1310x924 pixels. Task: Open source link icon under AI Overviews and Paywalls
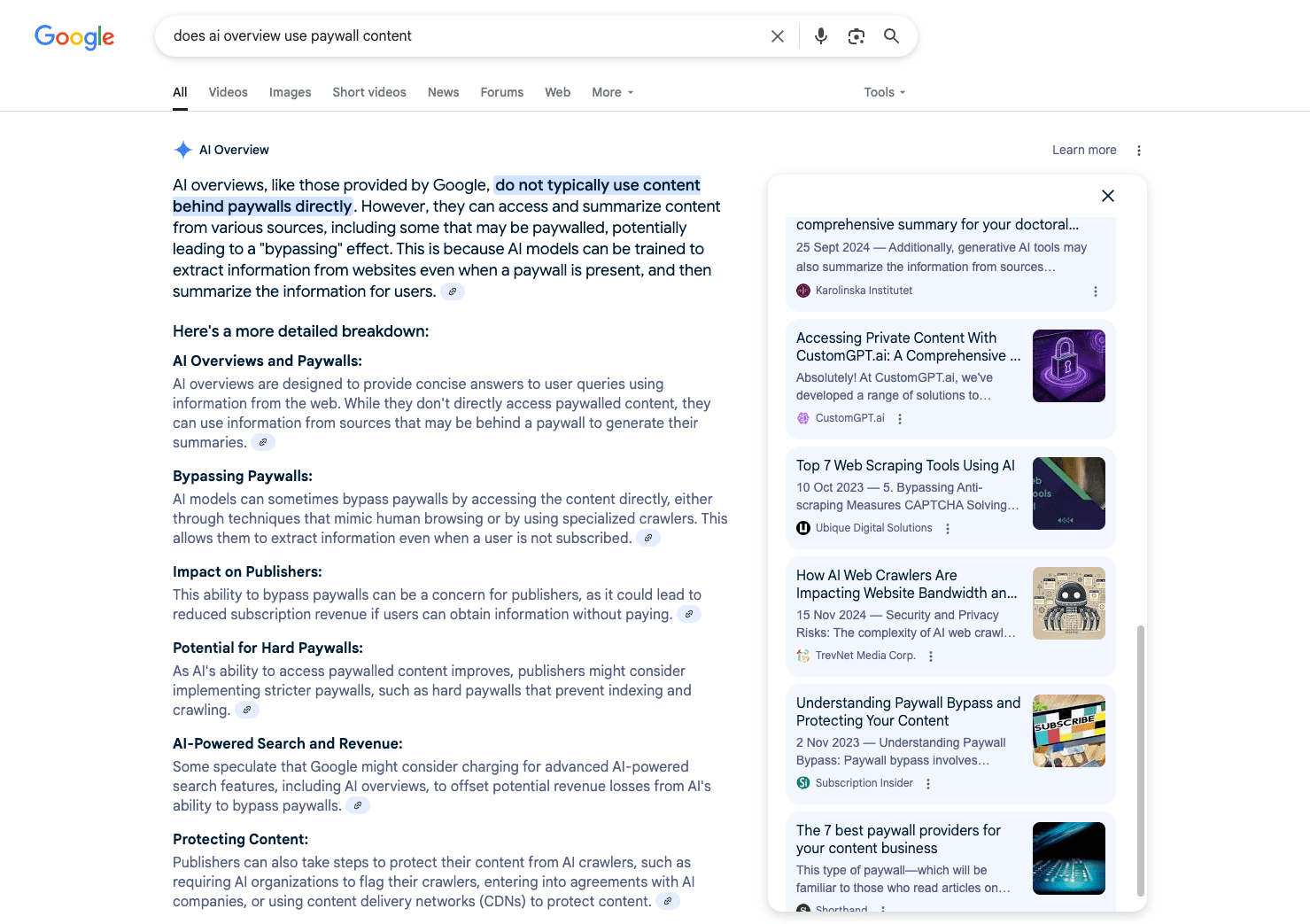pos(263,442)
